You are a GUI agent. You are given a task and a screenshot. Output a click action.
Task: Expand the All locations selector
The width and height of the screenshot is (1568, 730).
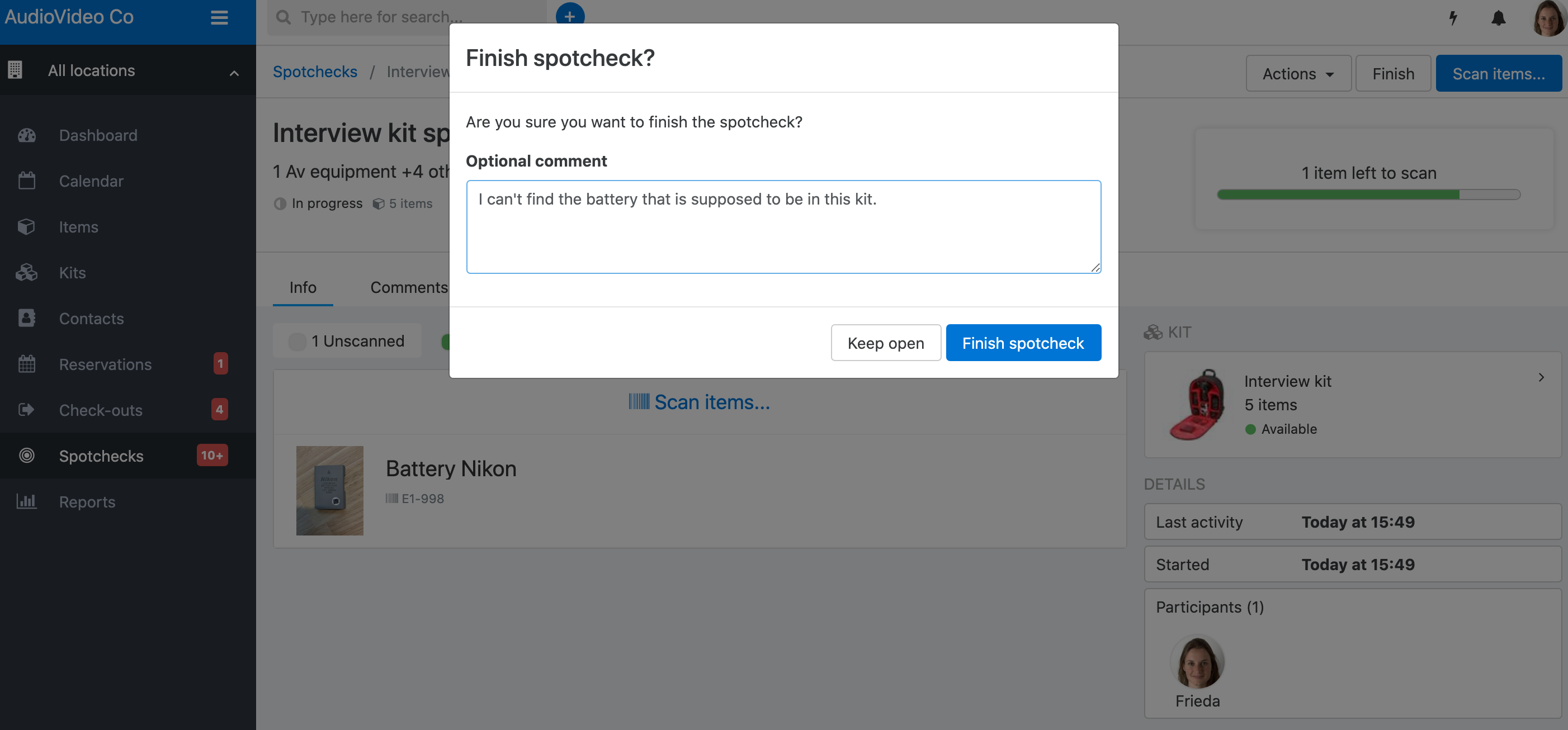[x=128, y=70]
